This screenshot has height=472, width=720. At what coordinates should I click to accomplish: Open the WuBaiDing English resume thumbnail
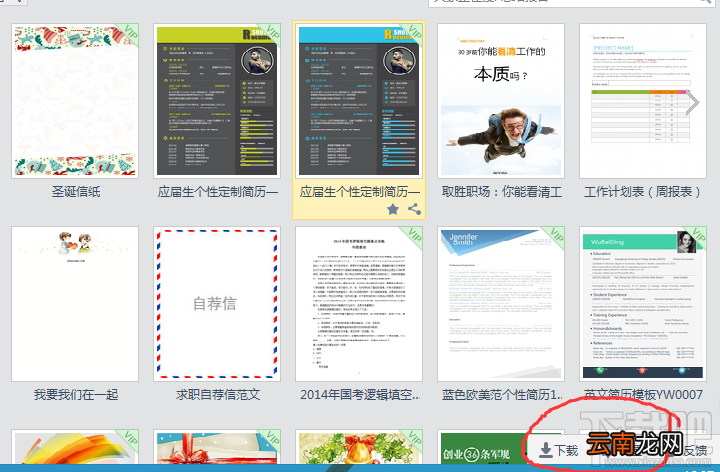click(643, 304)
